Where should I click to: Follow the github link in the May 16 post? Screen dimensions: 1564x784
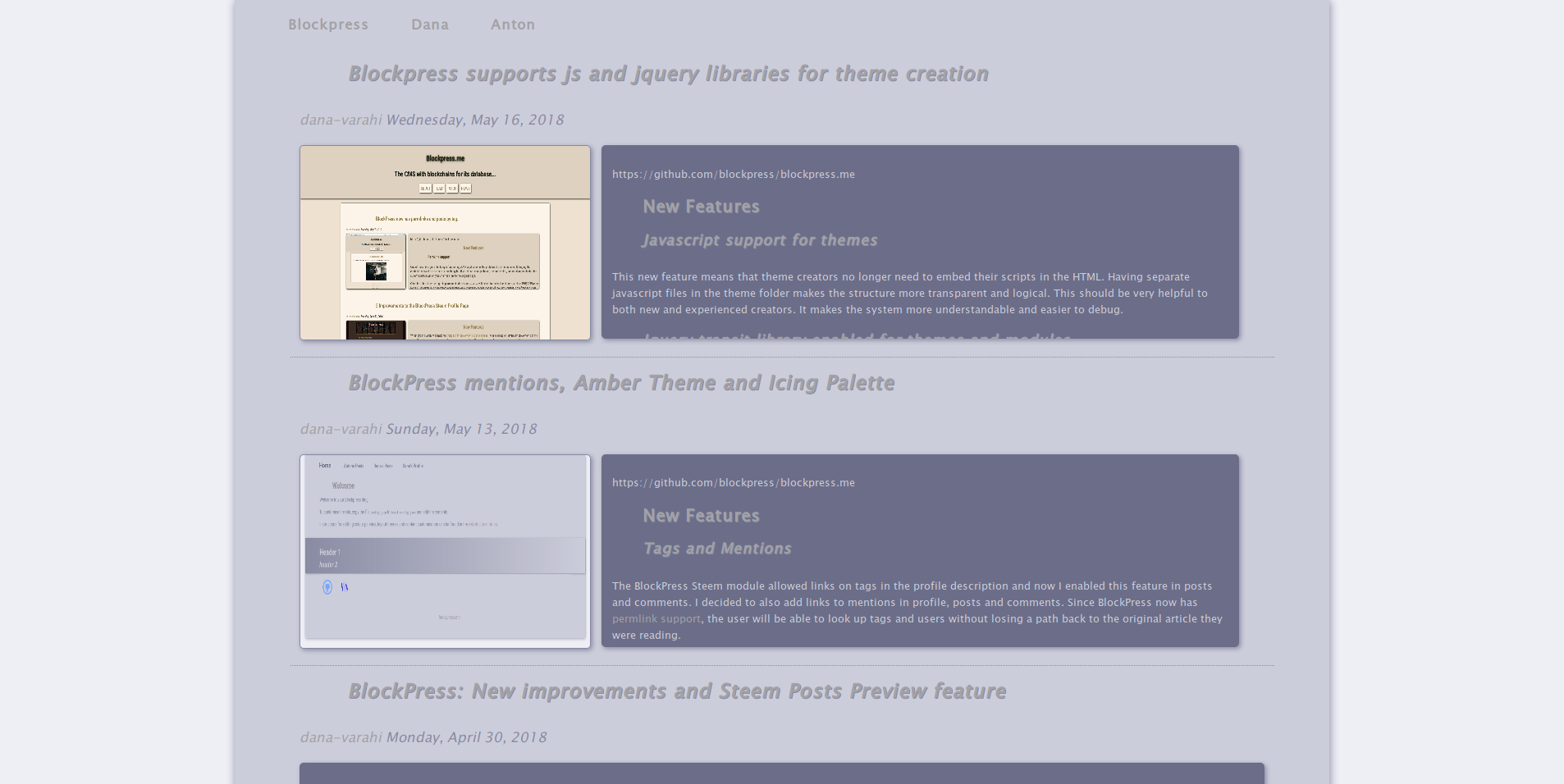[x=733, y=174]
